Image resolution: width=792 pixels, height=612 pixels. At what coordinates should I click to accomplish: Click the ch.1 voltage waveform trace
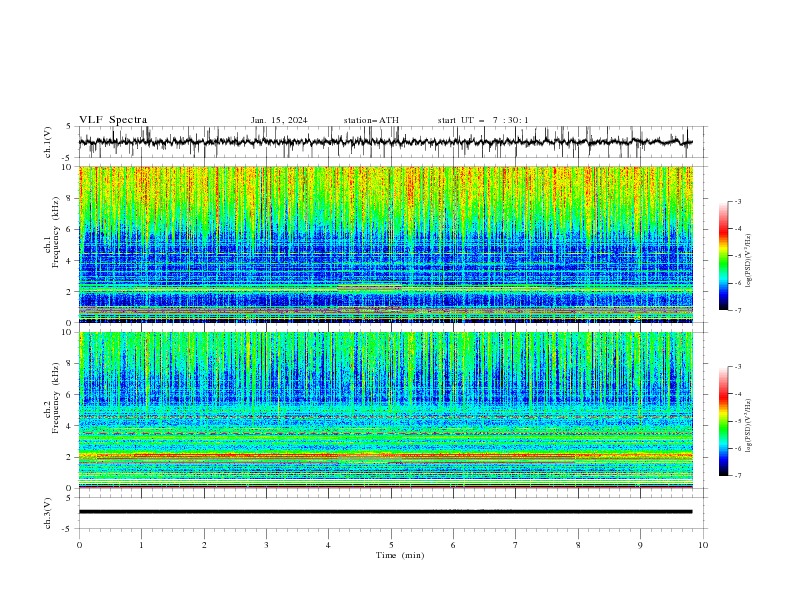point(385,142)
